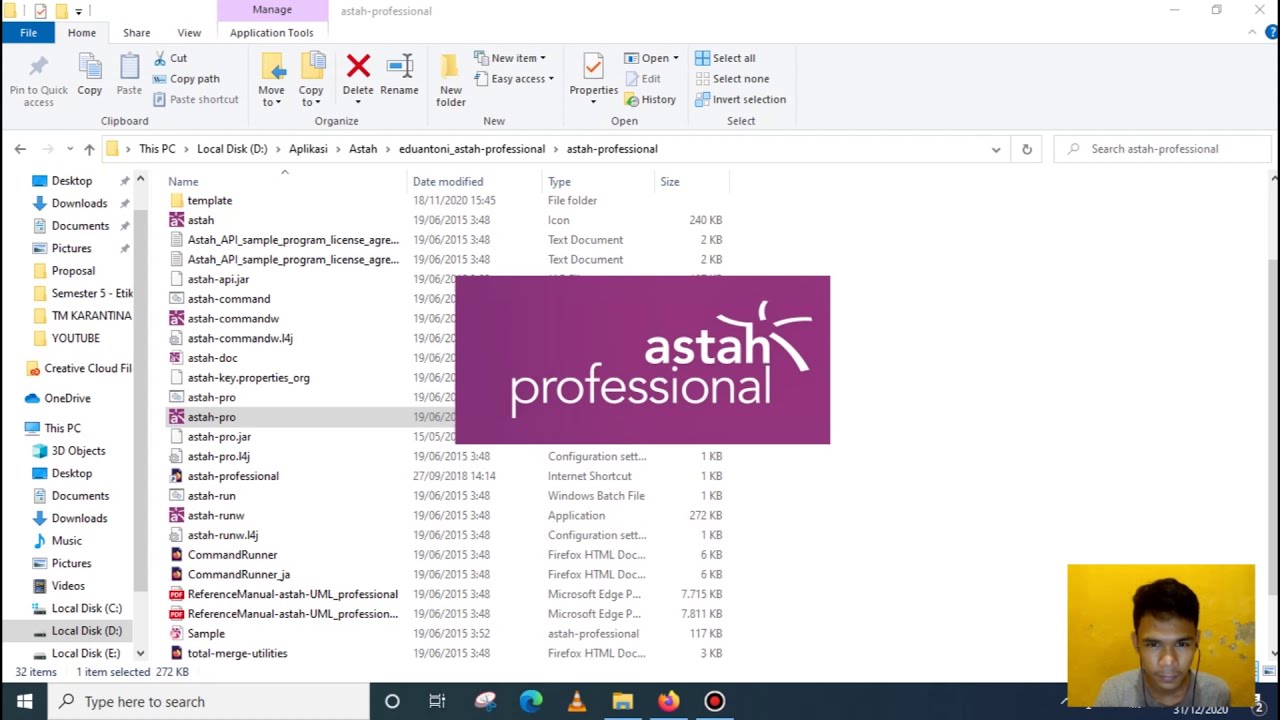
Task: Open the recent locations dropdown arrow
Action: pos(69,149)
